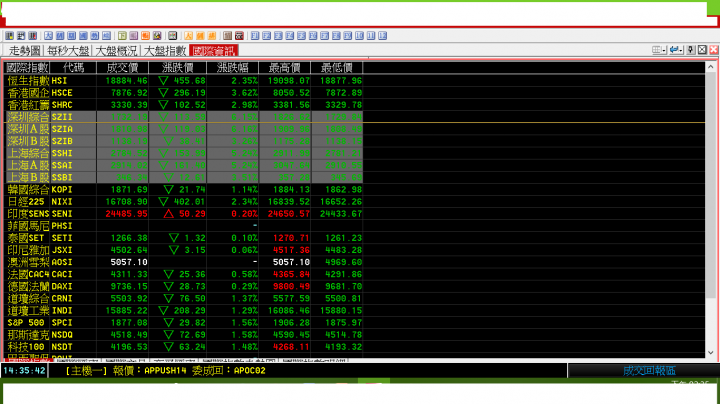Click the 國際指數 column header
Viewport: 720px width, 404px height.
pos(27,68)
